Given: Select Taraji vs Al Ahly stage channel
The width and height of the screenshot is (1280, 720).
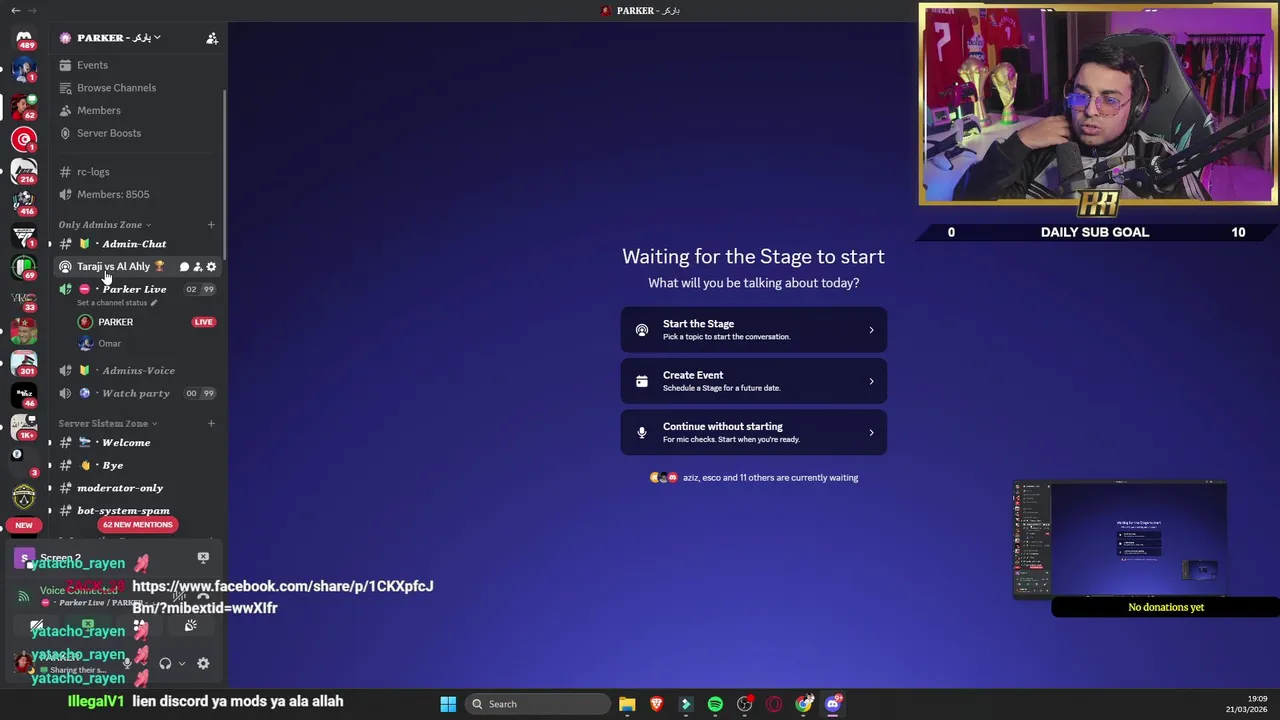Looking at the screenshot, I should point(113,267).
